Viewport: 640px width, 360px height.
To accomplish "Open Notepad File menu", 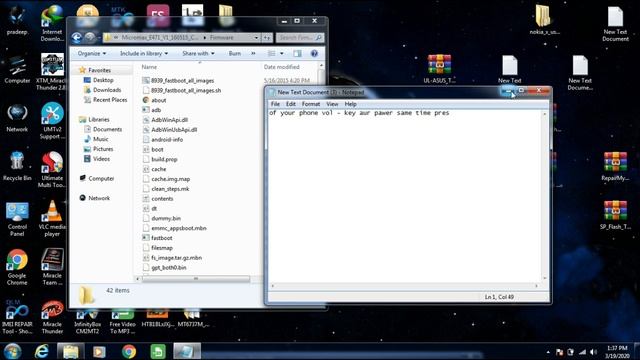I will pos(275,104).
